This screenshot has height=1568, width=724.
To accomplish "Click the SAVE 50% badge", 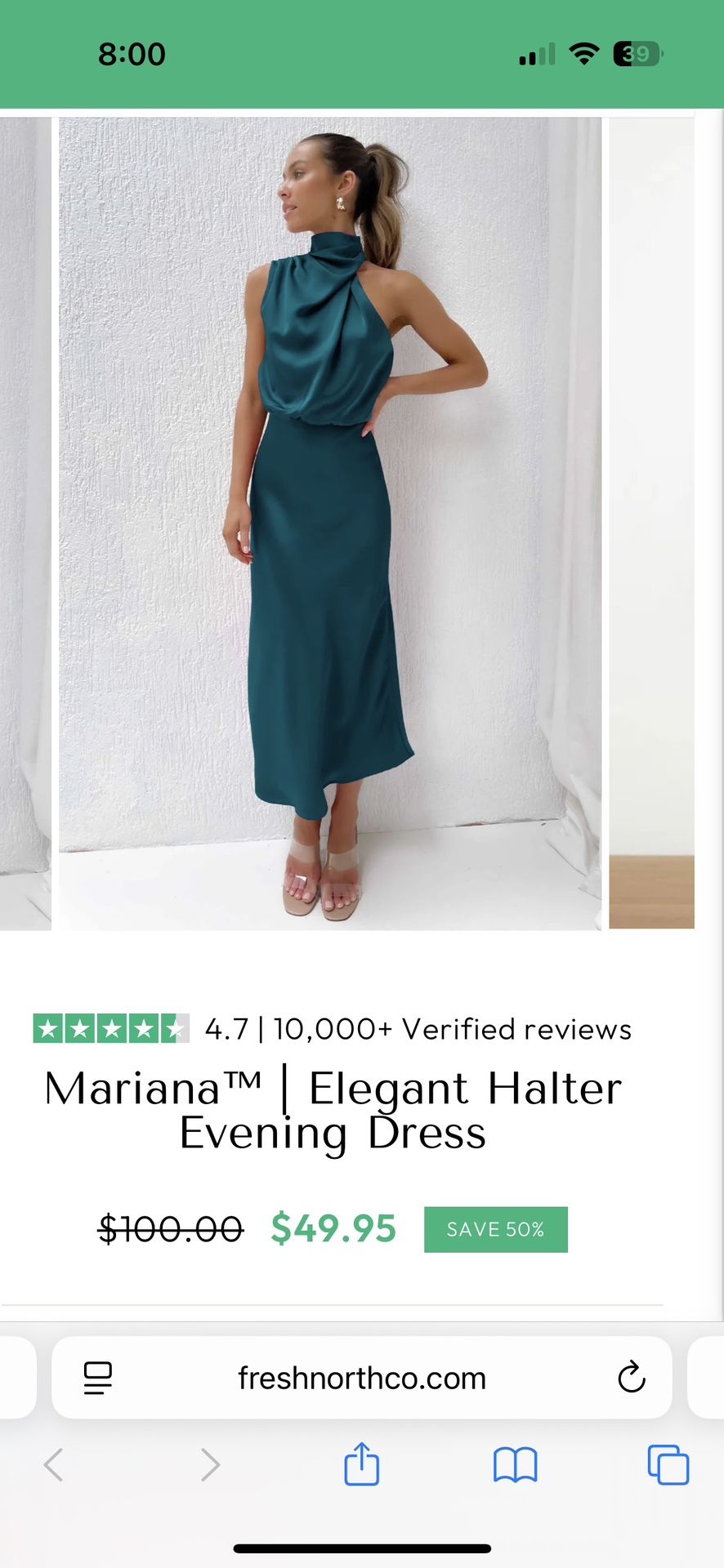I will [x=496, y=1229].
